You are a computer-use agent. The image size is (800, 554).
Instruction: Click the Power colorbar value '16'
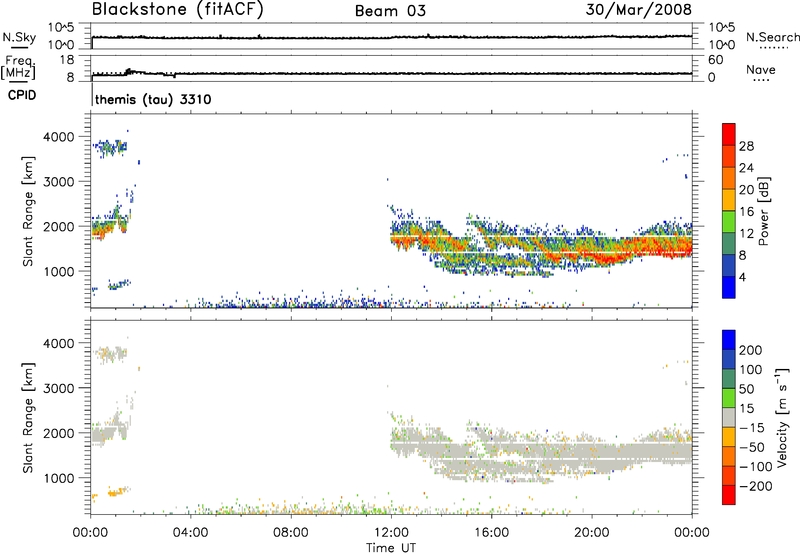(x=746, y=212)
